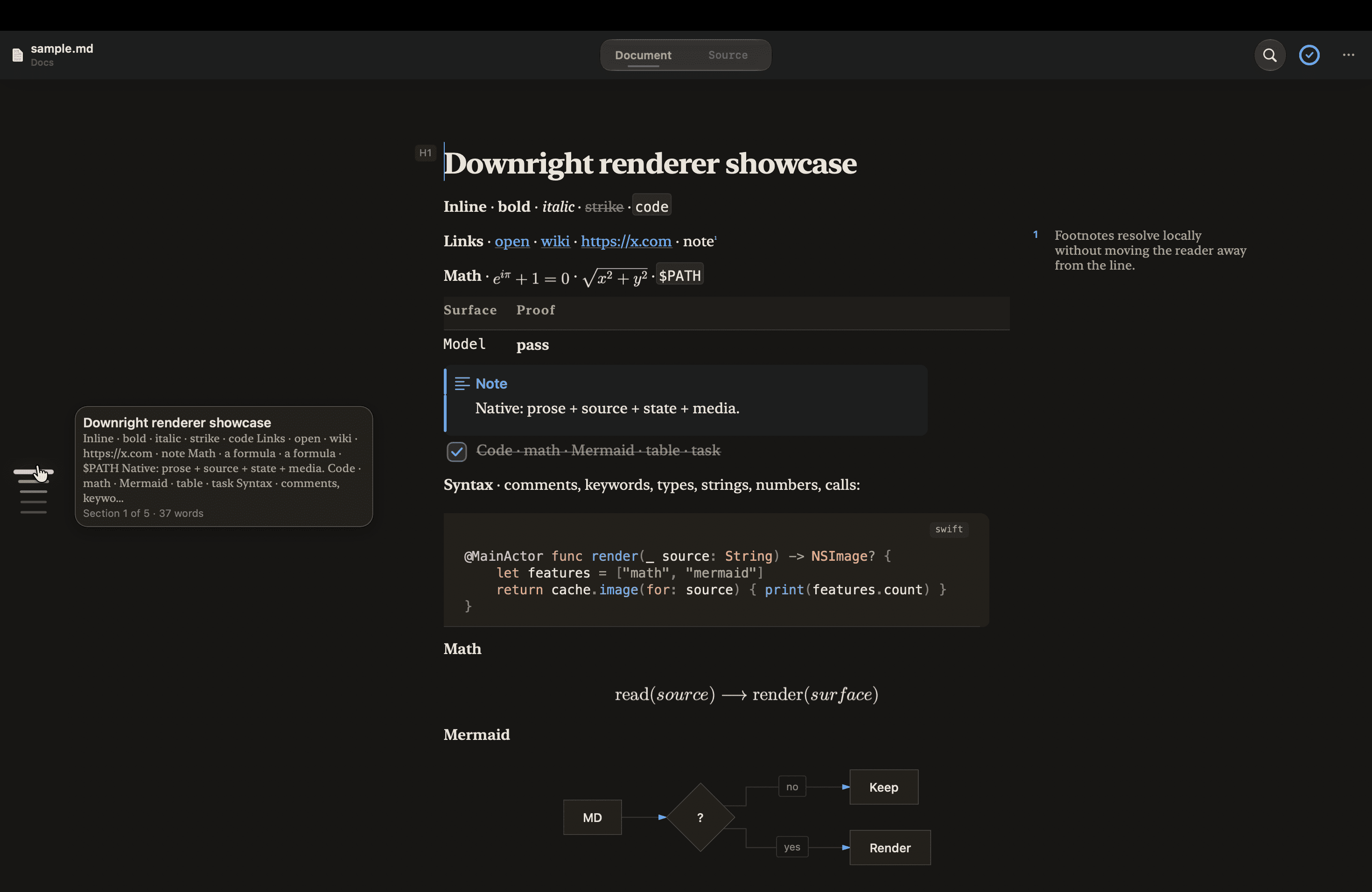Open the search magnifier button

click(x=1269, y=56)
